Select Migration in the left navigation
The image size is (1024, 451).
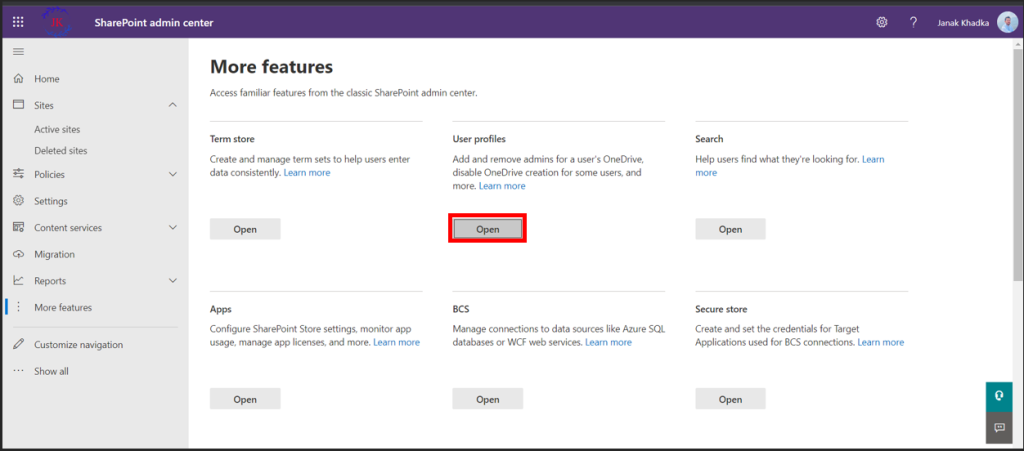pos(54,255)
